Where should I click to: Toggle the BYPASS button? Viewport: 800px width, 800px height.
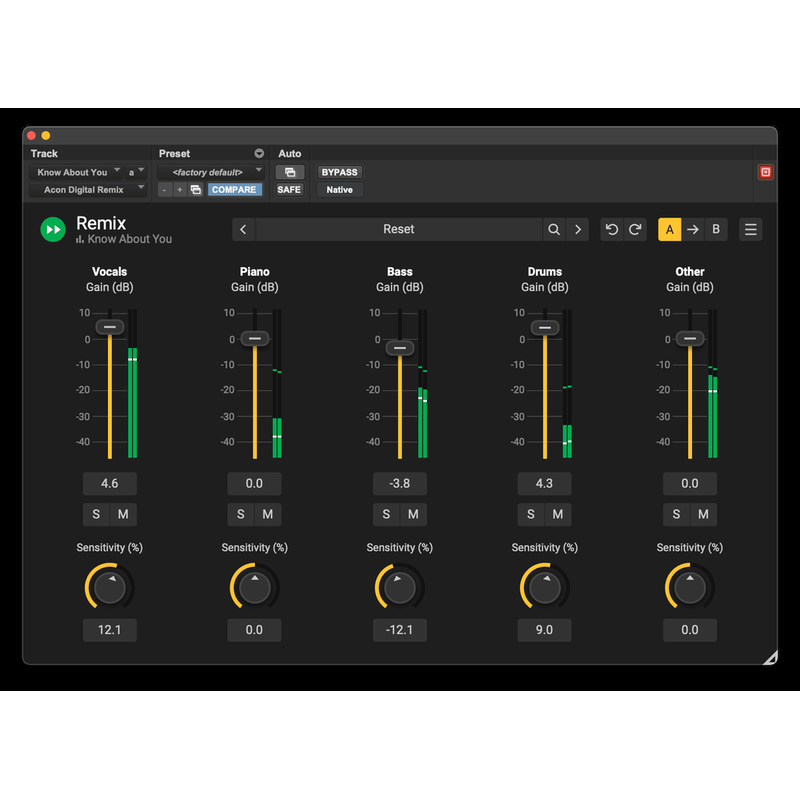(339, 172)
